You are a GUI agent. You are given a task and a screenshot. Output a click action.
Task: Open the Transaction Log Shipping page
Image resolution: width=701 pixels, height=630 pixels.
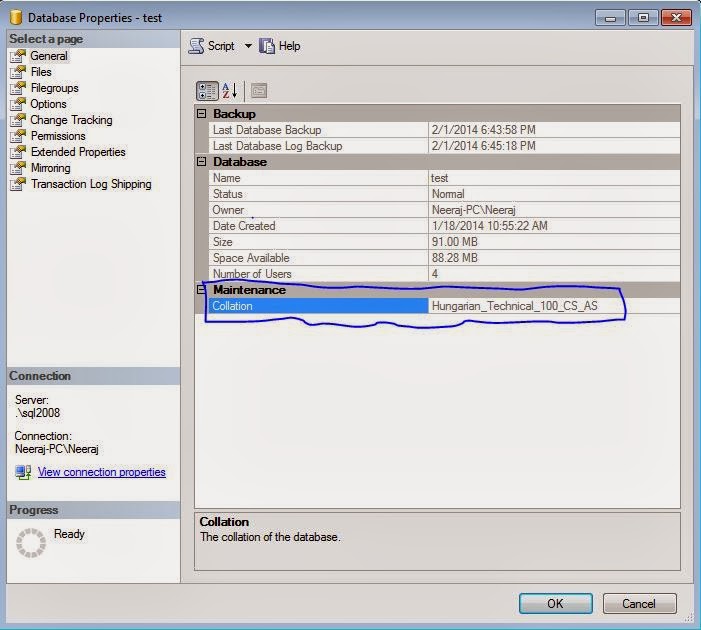pyautogui.click(x=91, y=184)
